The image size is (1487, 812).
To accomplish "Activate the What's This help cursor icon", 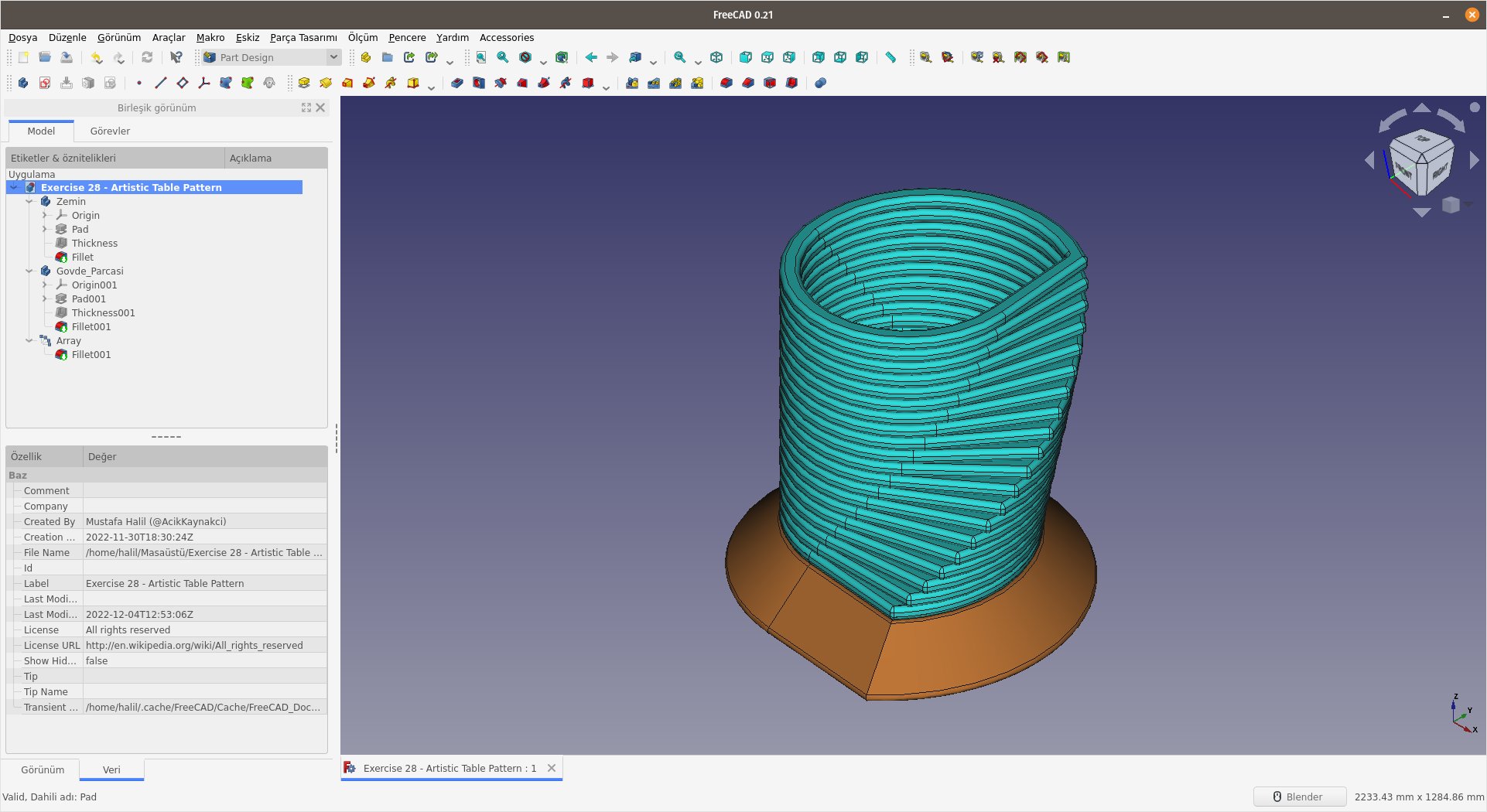I will point(176,57).
